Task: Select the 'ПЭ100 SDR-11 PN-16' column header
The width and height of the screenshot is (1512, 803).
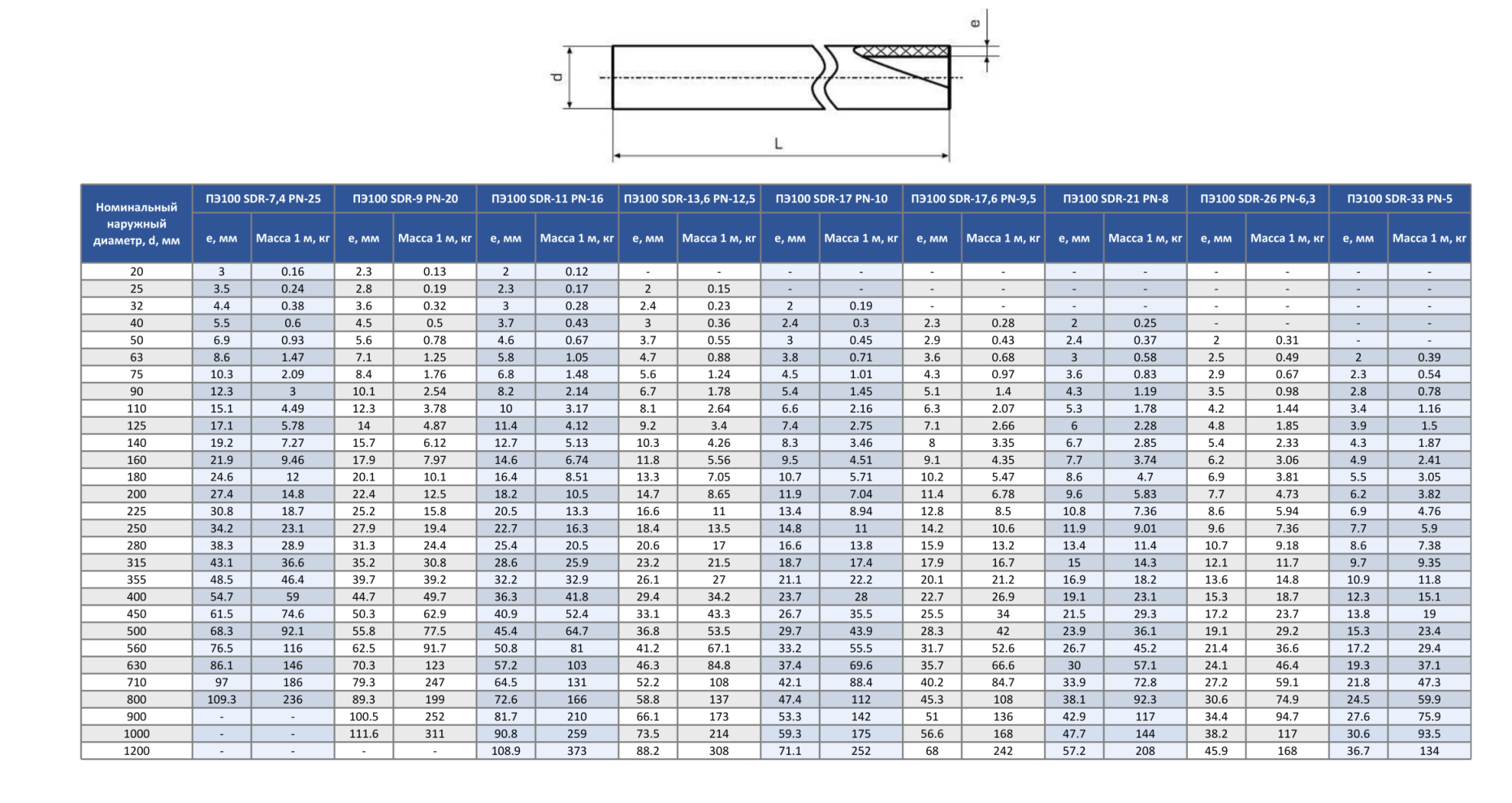Action: point(548,198)
